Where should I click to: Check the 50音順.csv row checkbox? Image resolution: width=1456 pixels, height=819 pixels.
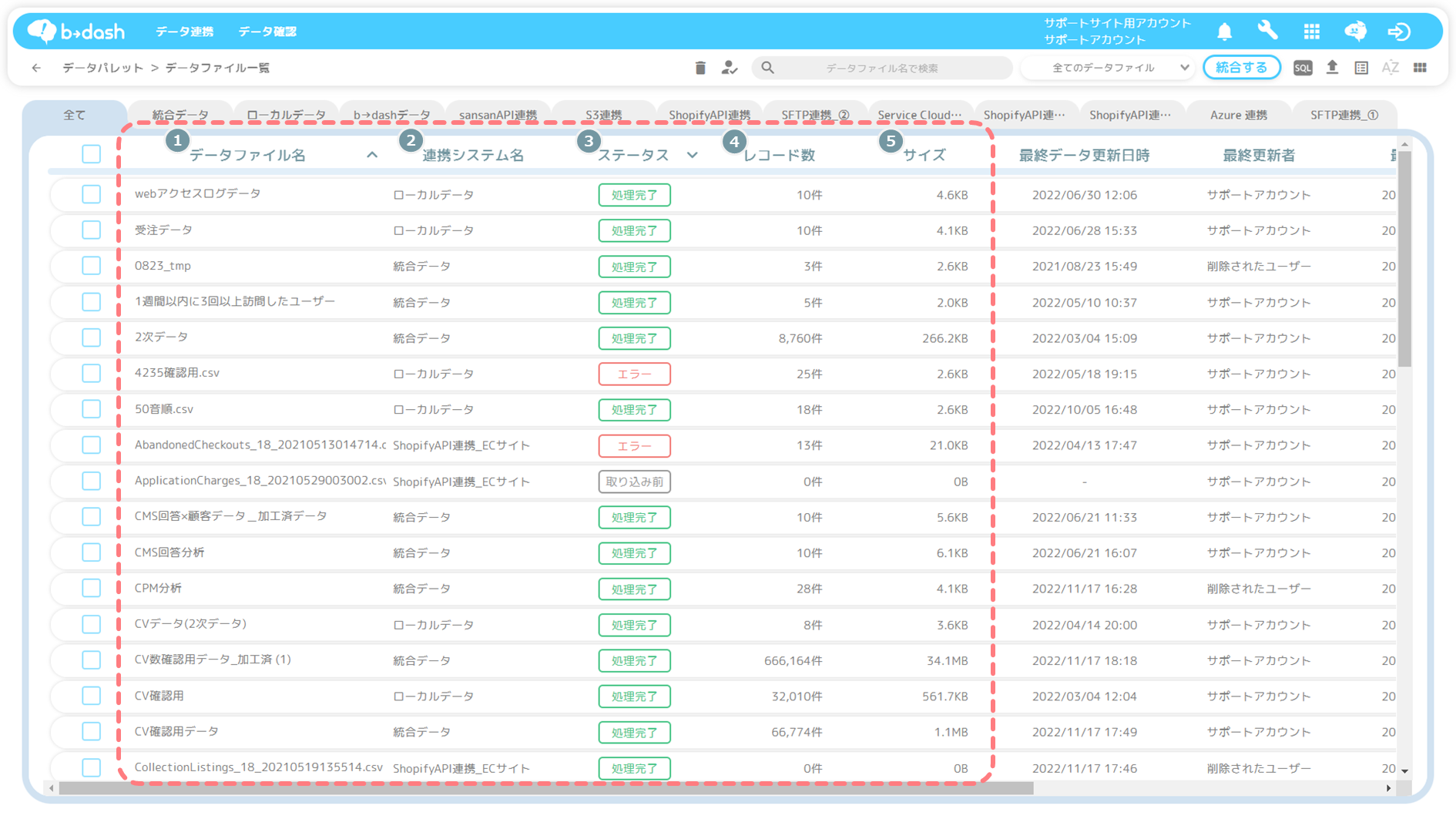click(x=91, y=409)
